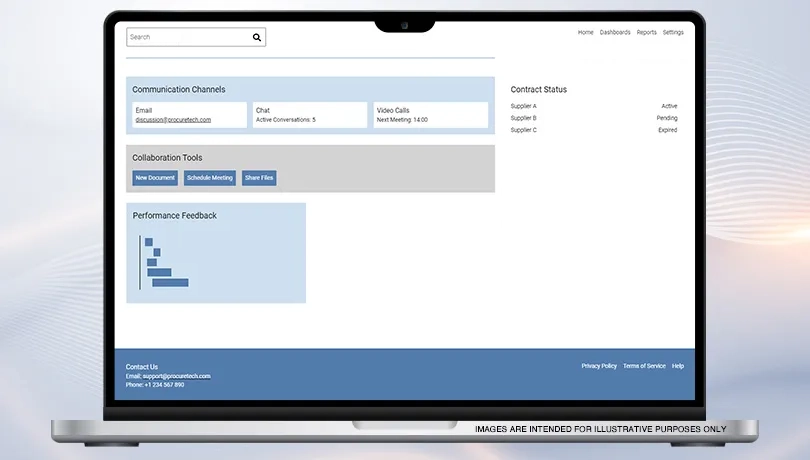Select the Supplier B pending contract row
The image size is (810, 460).
pos(593,118)
